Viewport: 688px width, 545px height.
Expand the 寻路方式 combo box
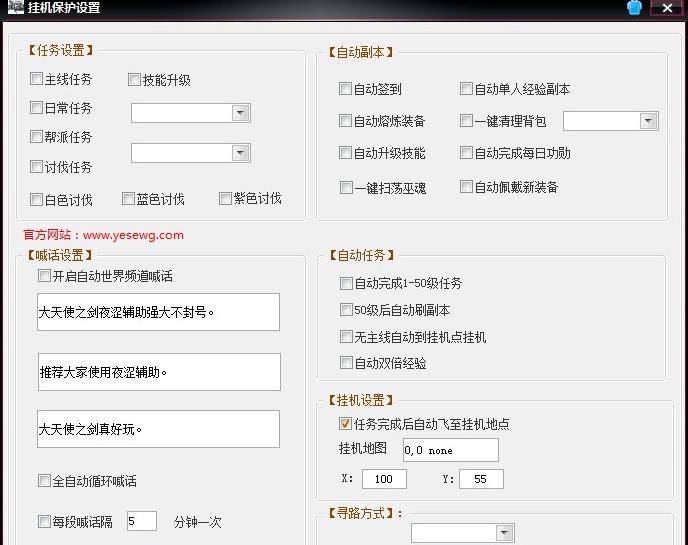[x=505, y=534]
